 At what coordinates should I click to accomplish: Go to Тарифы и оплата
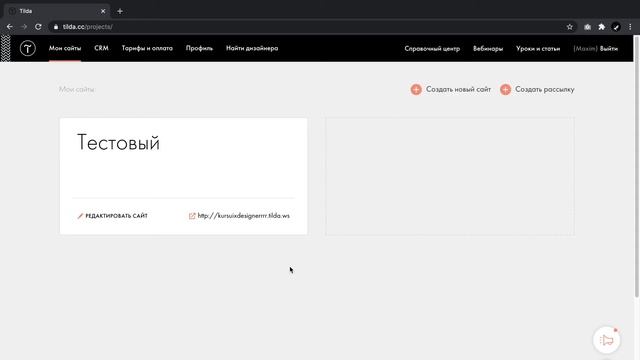point(147,48)
